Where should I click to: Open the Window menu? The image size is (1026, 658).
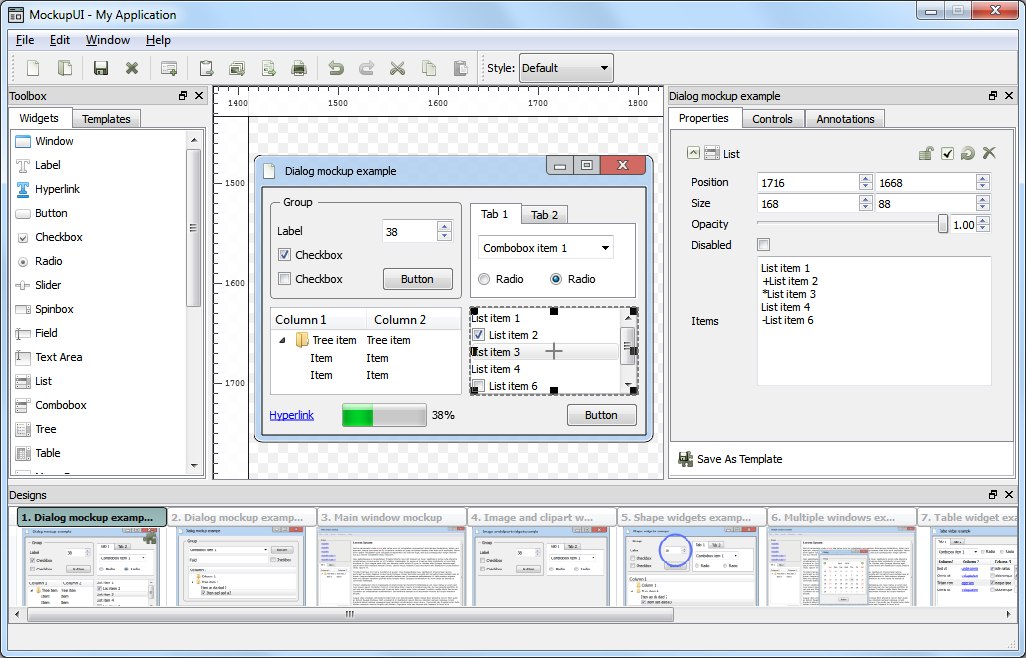[107, 40]
